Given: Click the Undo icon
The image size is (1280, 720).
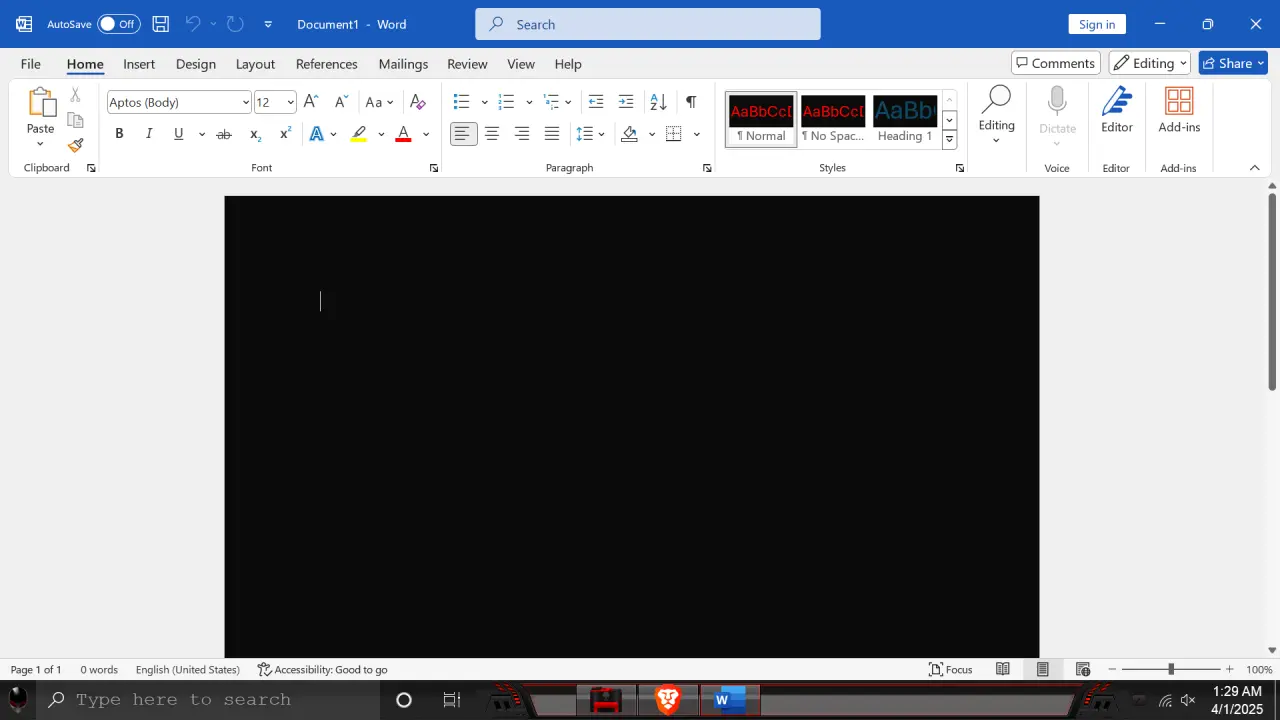Looking at the screenshot, I should (x=194, y=24).
